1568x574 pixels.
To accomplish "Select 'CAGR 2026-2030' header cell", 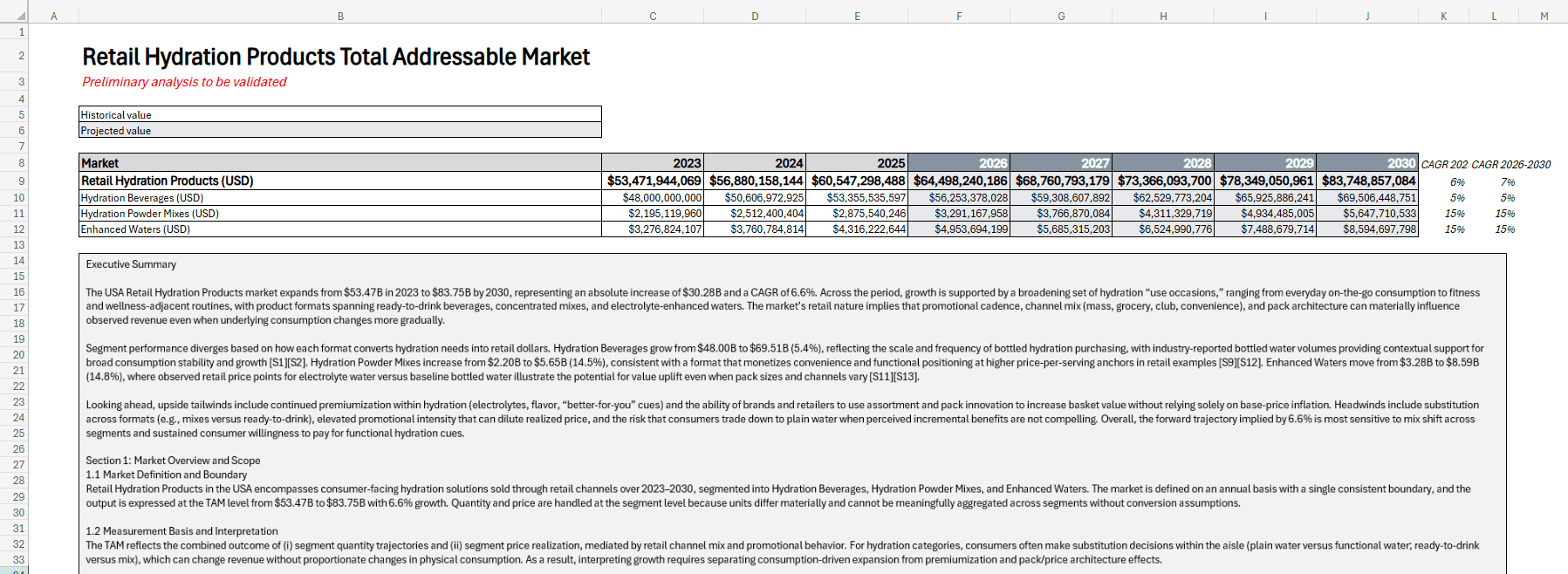I will [x=1510, y=164].
